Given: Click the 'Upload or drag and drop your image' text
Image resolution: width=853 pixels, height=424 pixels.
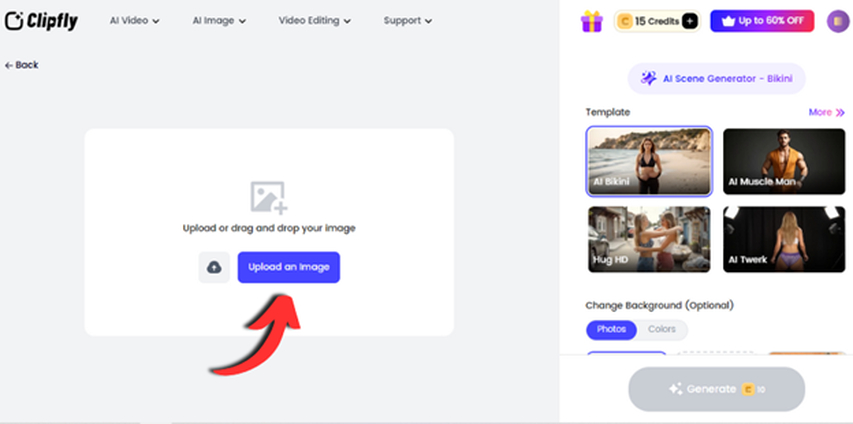Looking at the screenshot, I should 269,228.
